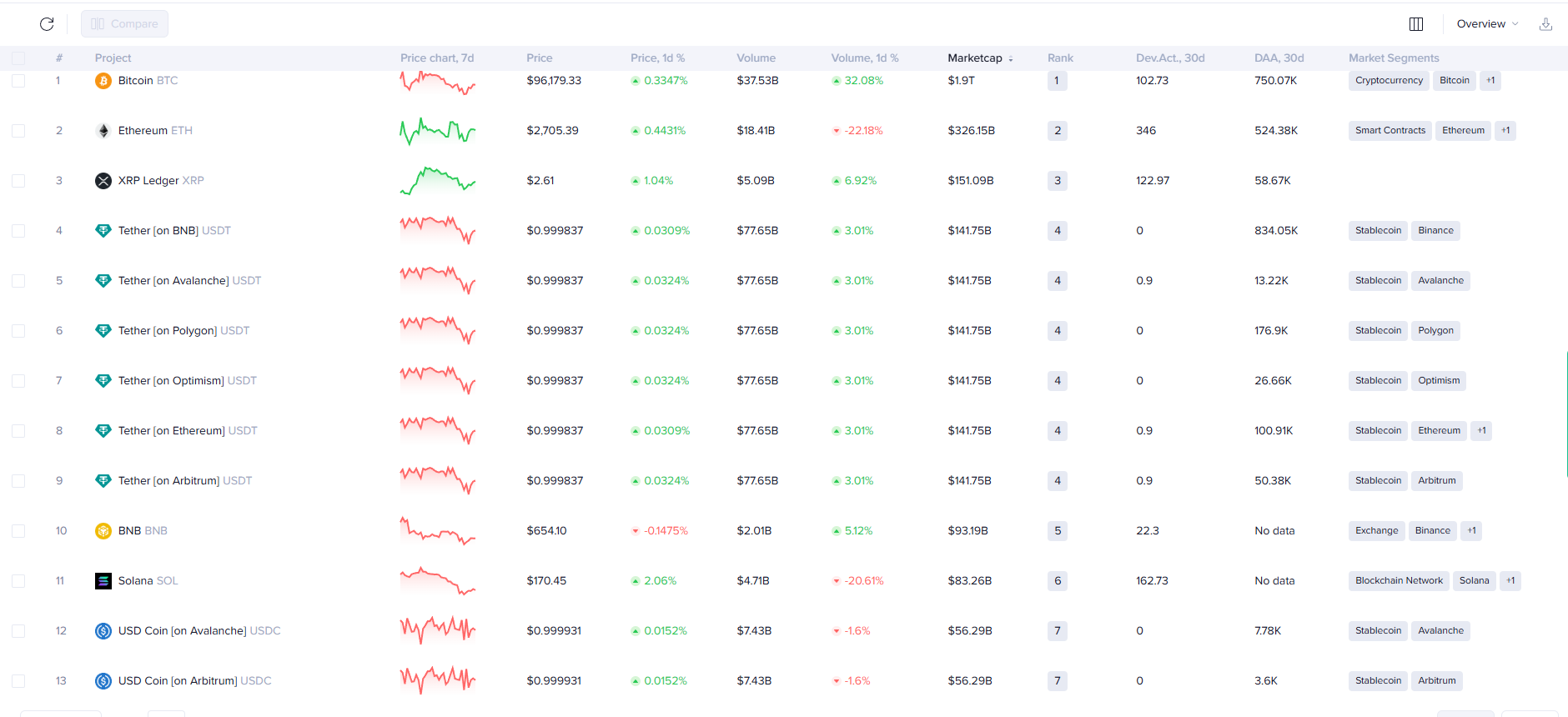
Task: Click the BNB coin logo
Action: coord(103,531)
